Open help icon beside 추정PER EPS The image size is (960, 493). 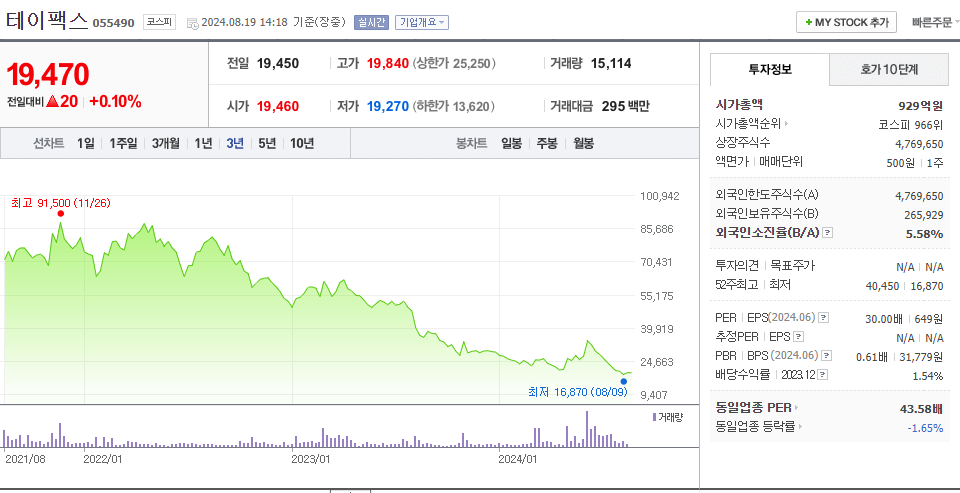(799, 337)
